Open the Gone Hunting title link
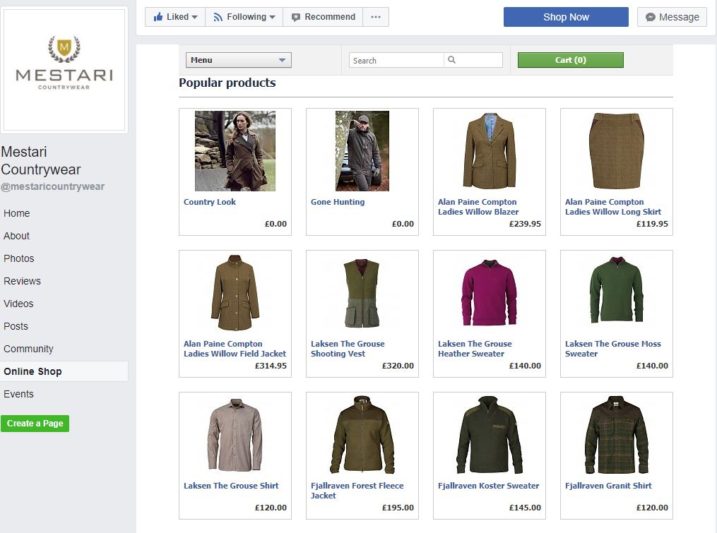Viewport: 717px width, 533px height. tap(337, 202)
